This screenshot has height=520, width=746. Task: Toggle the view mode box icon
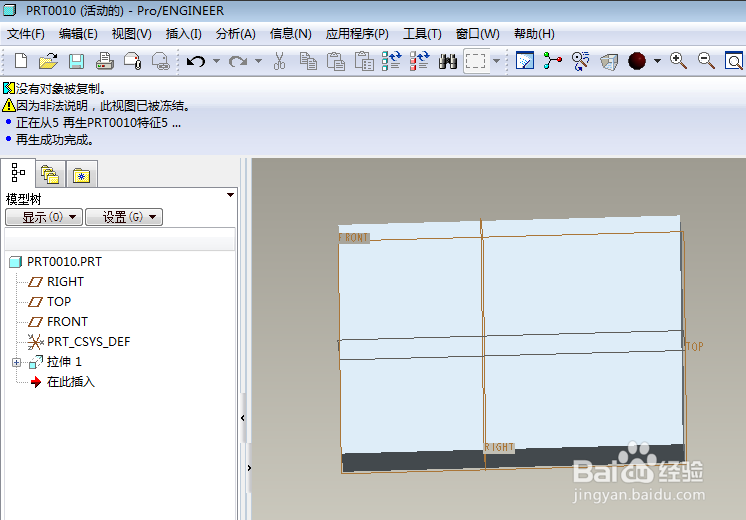coord(609,62)
